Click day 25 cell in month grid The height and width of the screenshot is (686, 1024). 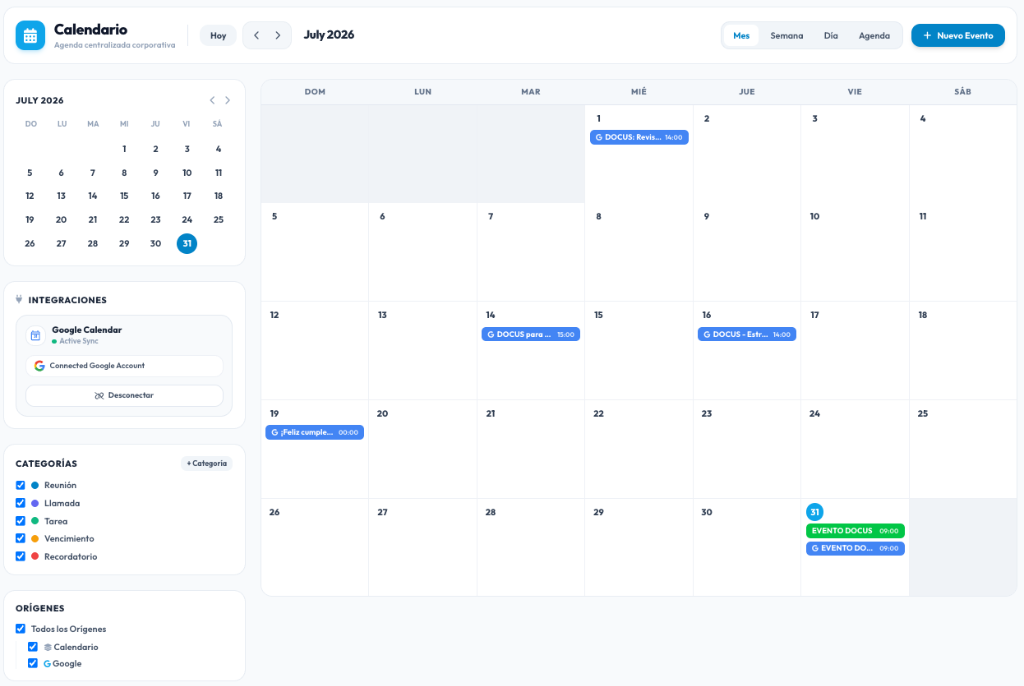(x=963, y=449)
